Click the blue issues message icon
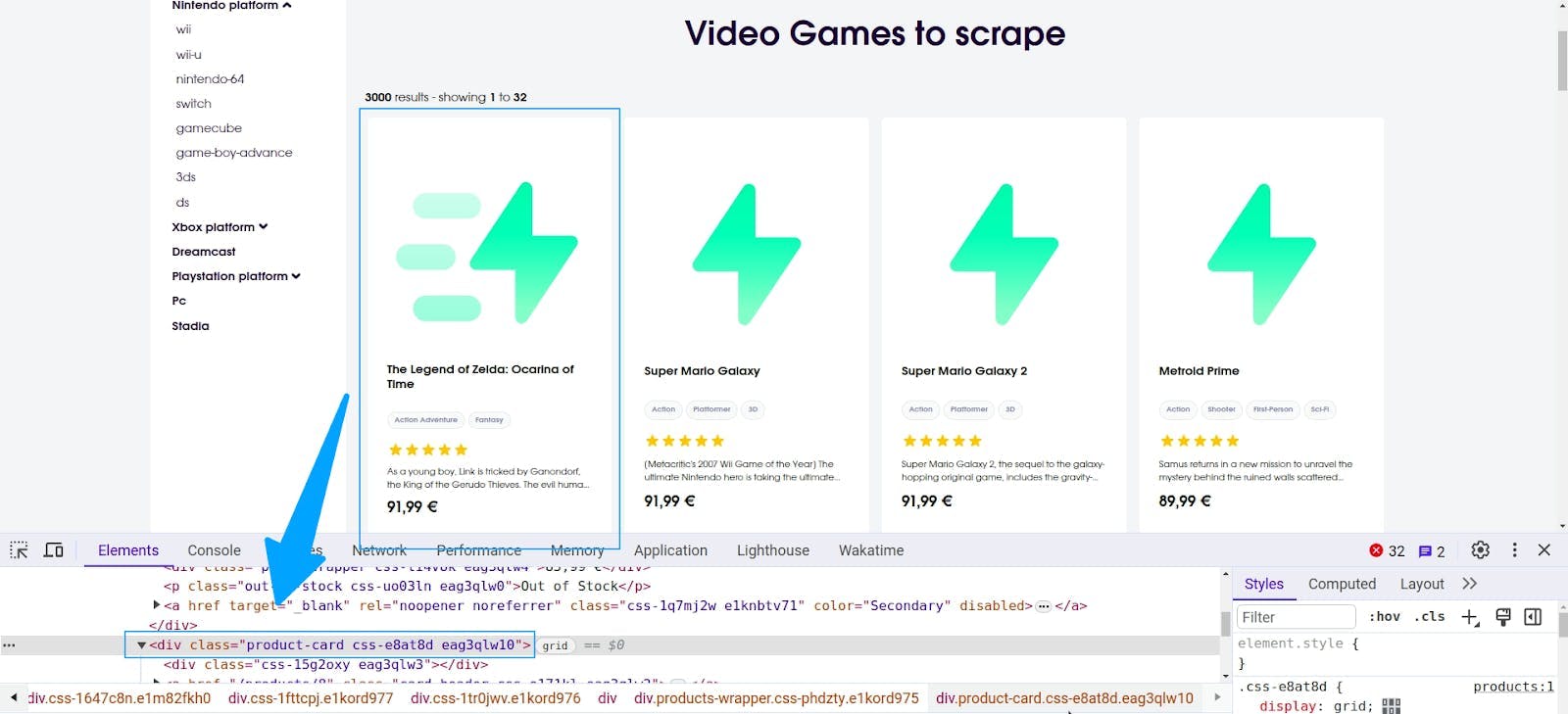Screen dimensions: 1568x714 coord(1425,551)
